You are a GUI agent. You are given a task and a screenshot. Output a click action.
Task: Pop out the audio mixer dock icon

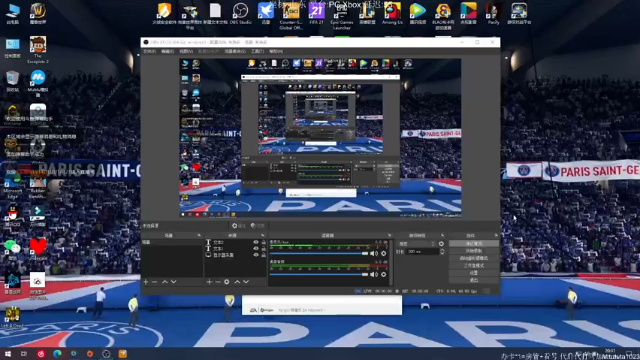click(389, 236)
